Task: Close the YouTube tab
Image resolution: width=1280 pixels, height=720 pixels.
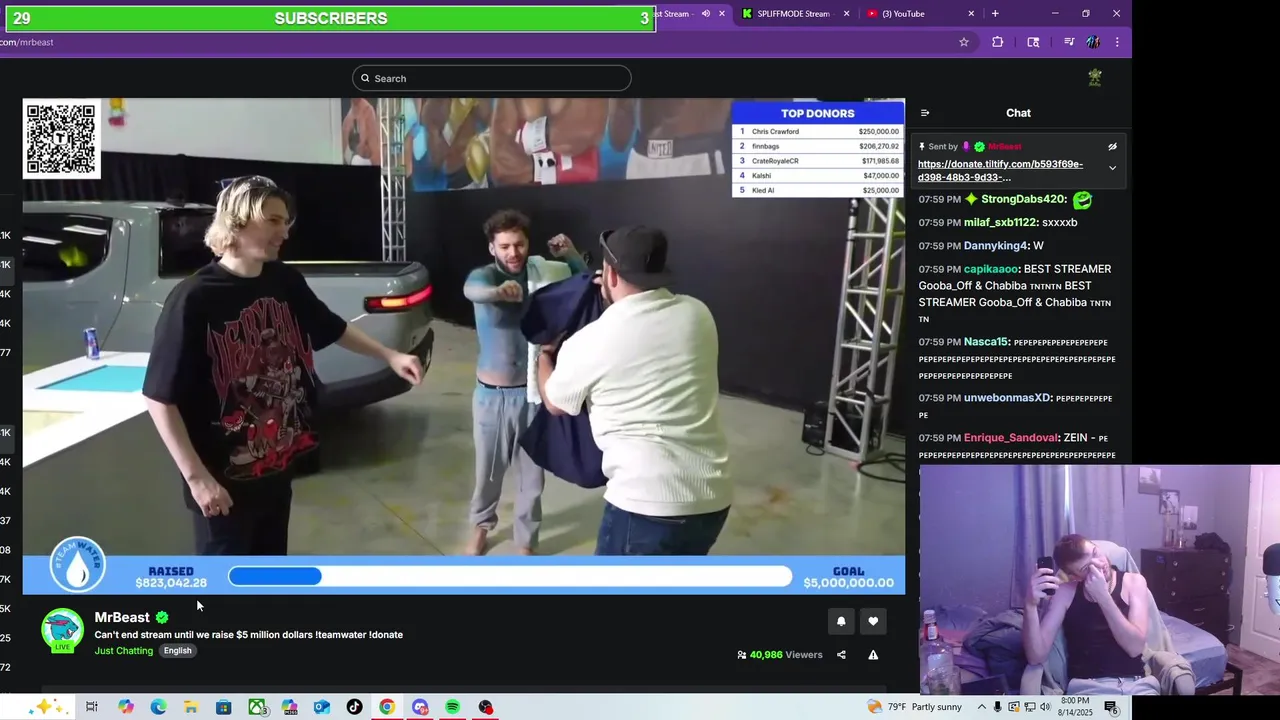Action: coord(971,14)
